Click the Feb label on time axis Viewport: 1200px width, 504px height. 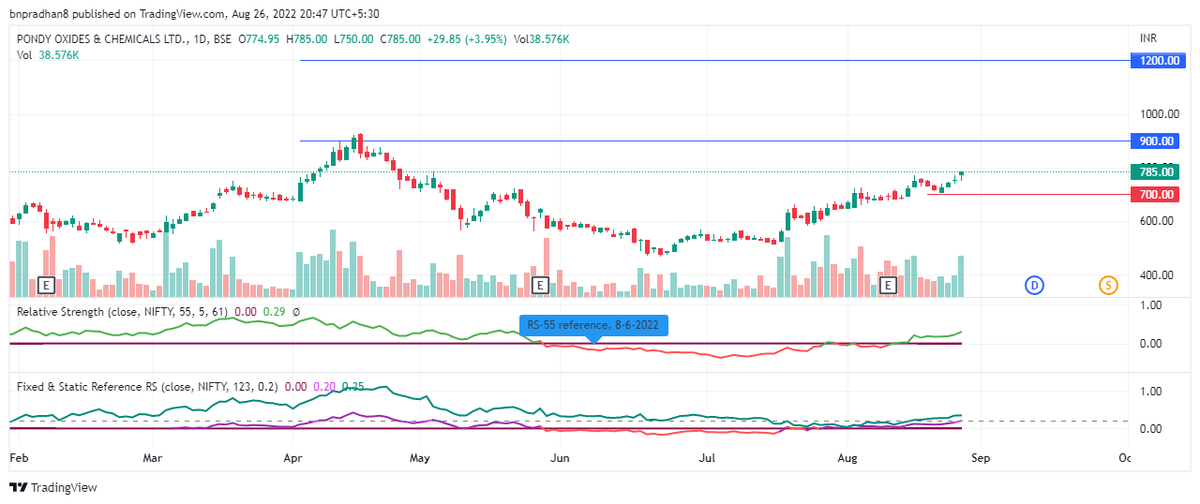(x=17, y=458)
